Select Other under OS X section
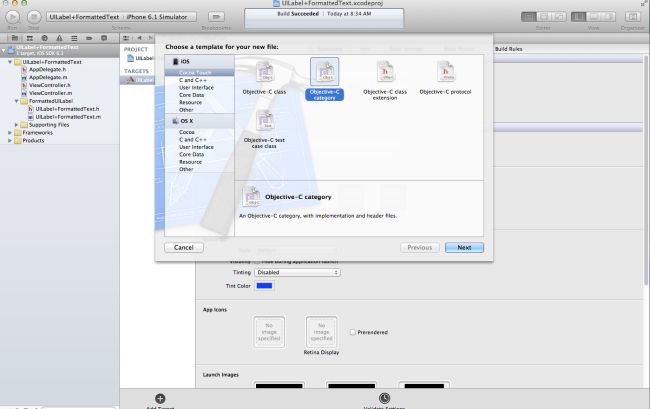 point(186,169)
